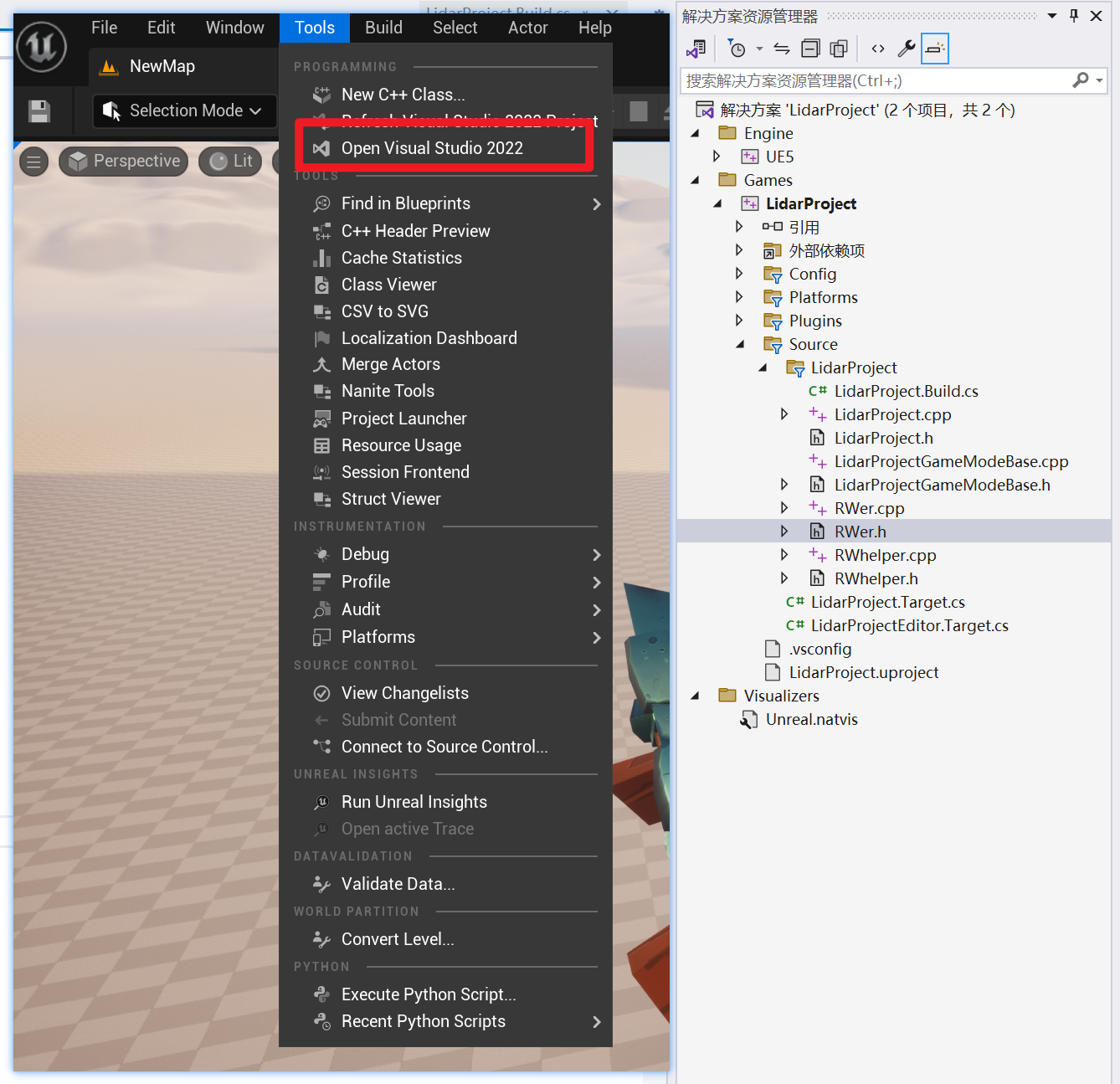Select LidarProject.Build.cs in the tree
This screenshot has width=1120, height=1084.
point(907,391)
